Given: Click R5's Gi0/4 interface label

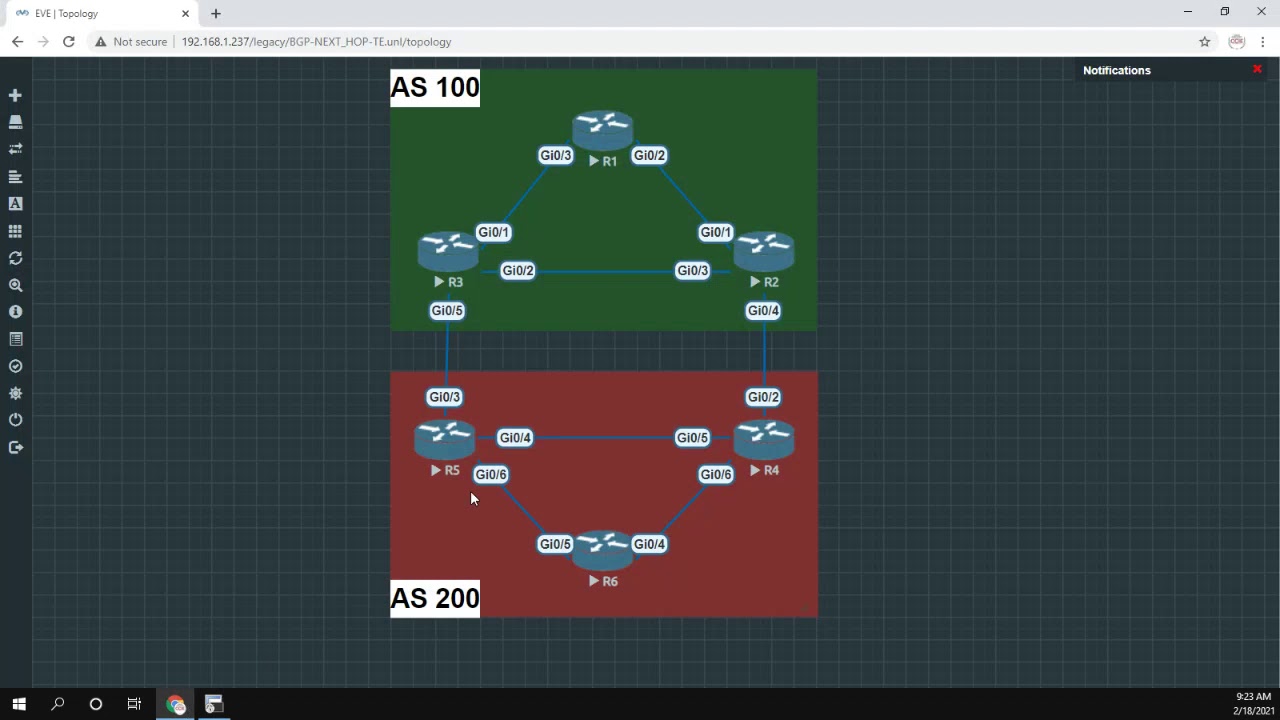Looking at the screenshot, I should click(515, 438).
